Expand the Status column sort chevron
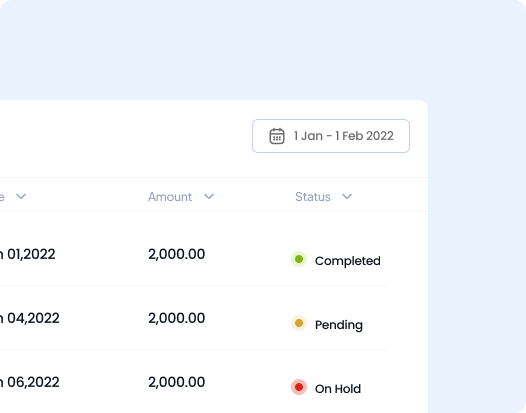526x413 pixels. pyautogui.click(x=347, y=196)
